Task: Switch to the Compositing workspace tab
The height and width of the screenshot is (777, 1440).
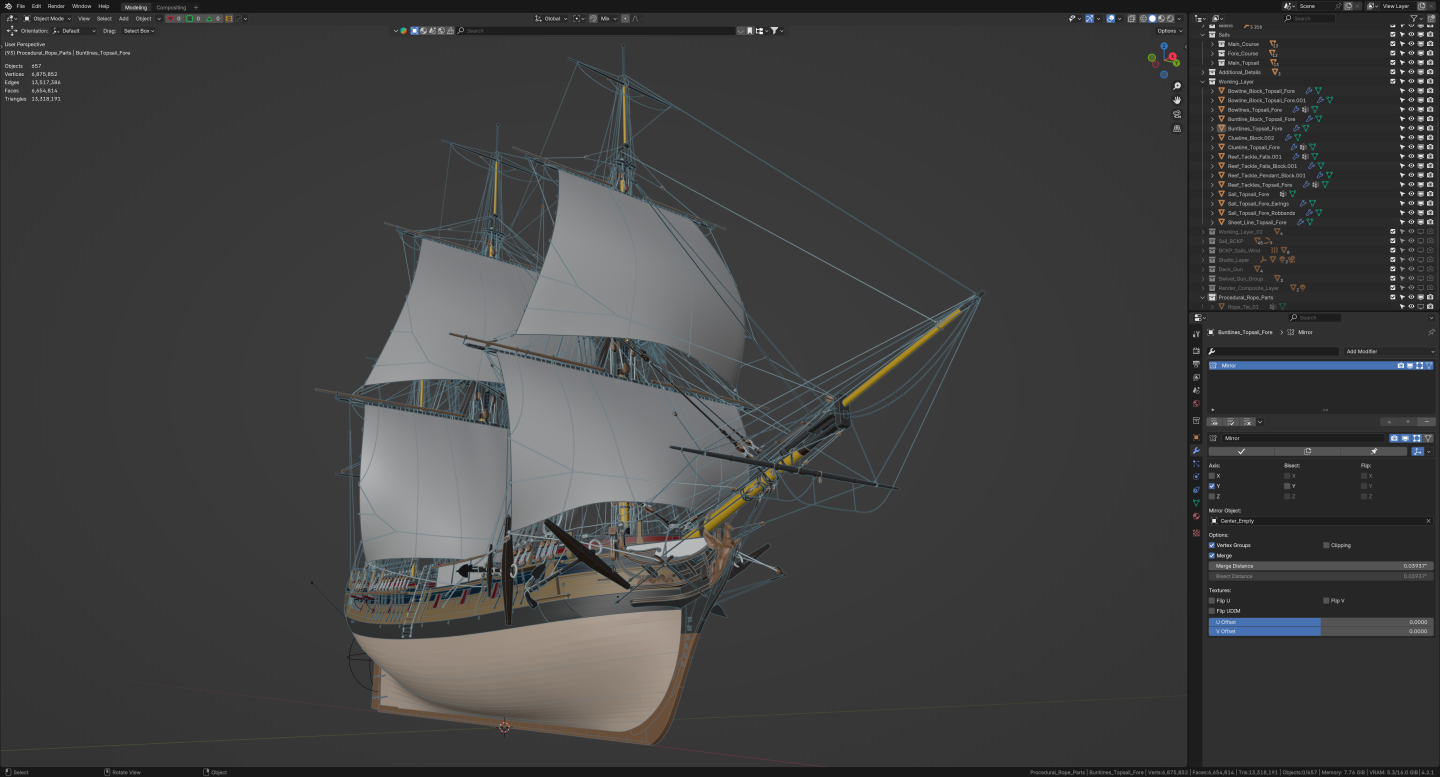Action: (x=171, y=7)
